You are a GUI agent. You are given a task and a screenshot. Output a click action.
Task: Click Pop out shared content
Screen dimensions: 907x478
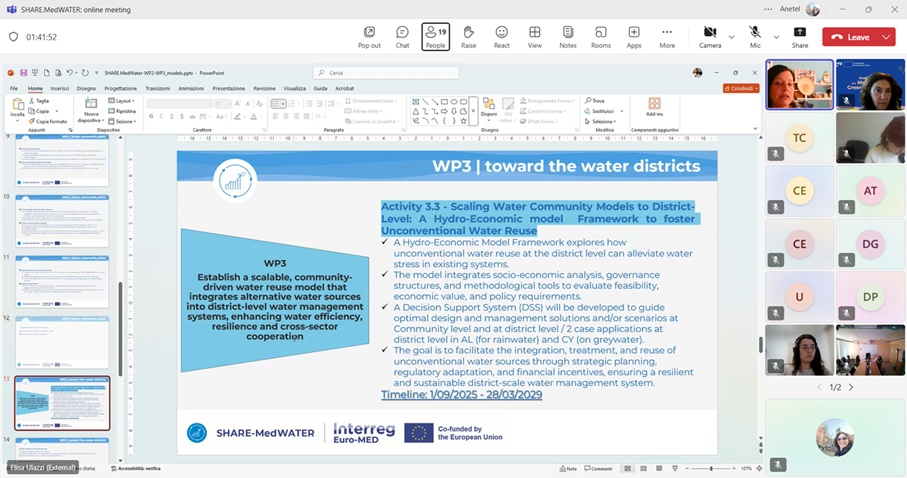pyautogui.click(x=369, y=37)
